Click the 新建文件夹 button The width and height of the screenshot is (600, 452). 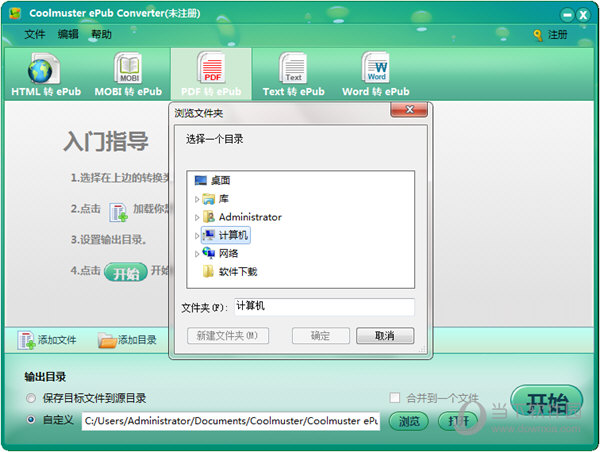228,336
